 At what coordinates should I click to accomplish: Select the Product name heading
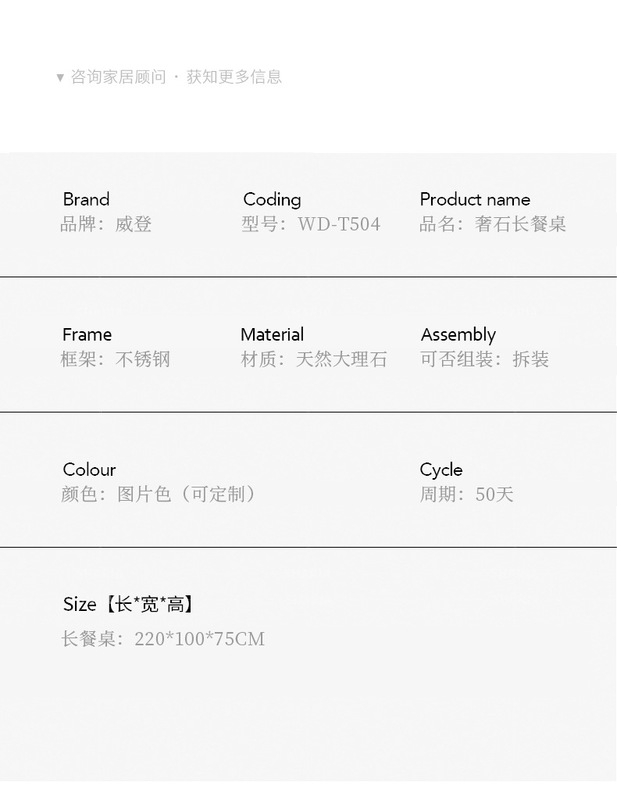tap(475, 199)
